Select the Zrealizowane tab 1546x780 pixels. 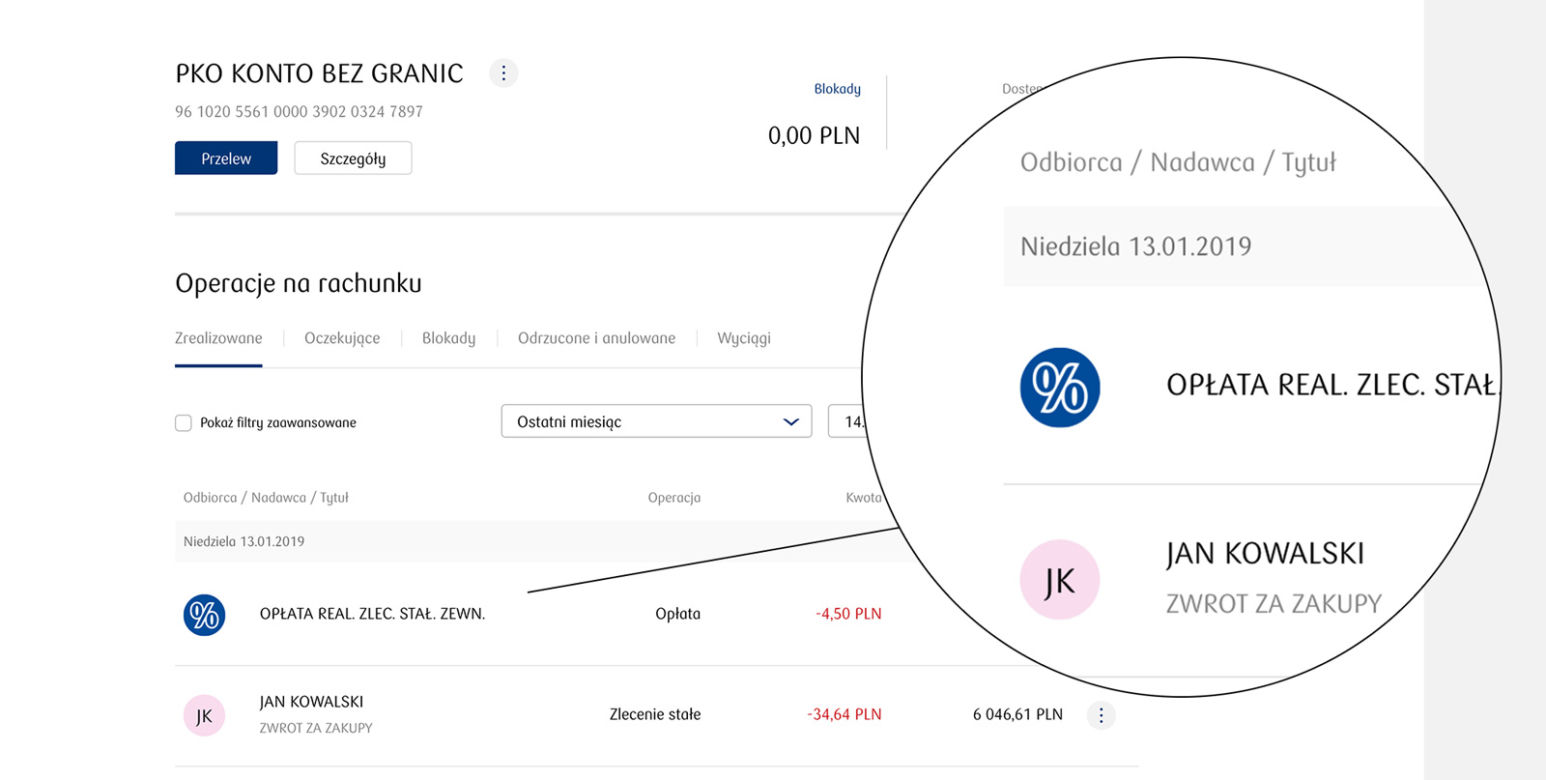[218, 338]
